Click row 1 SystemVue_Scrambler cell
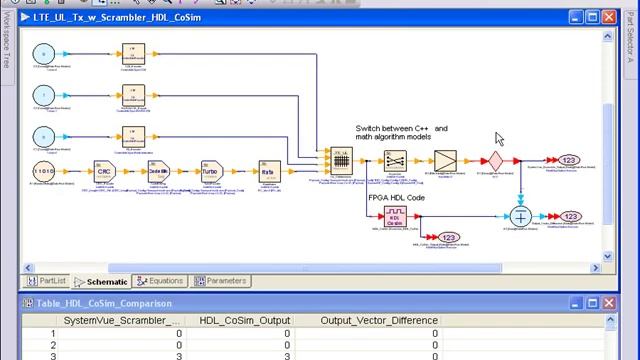Screen dimensions: 640x360 point(121,333)
